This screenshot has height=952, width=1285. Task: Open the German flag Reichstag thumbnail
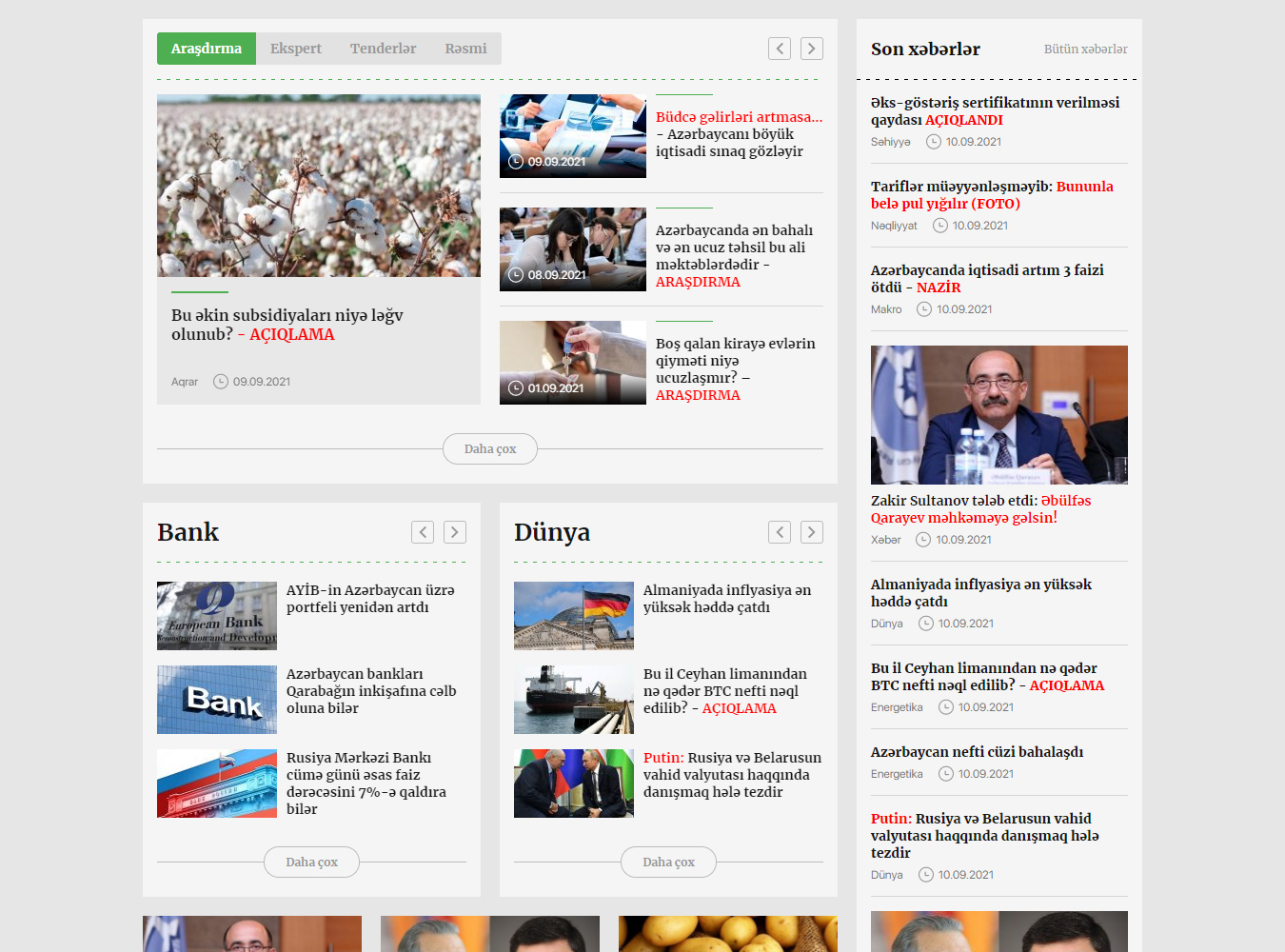point(573,616)
